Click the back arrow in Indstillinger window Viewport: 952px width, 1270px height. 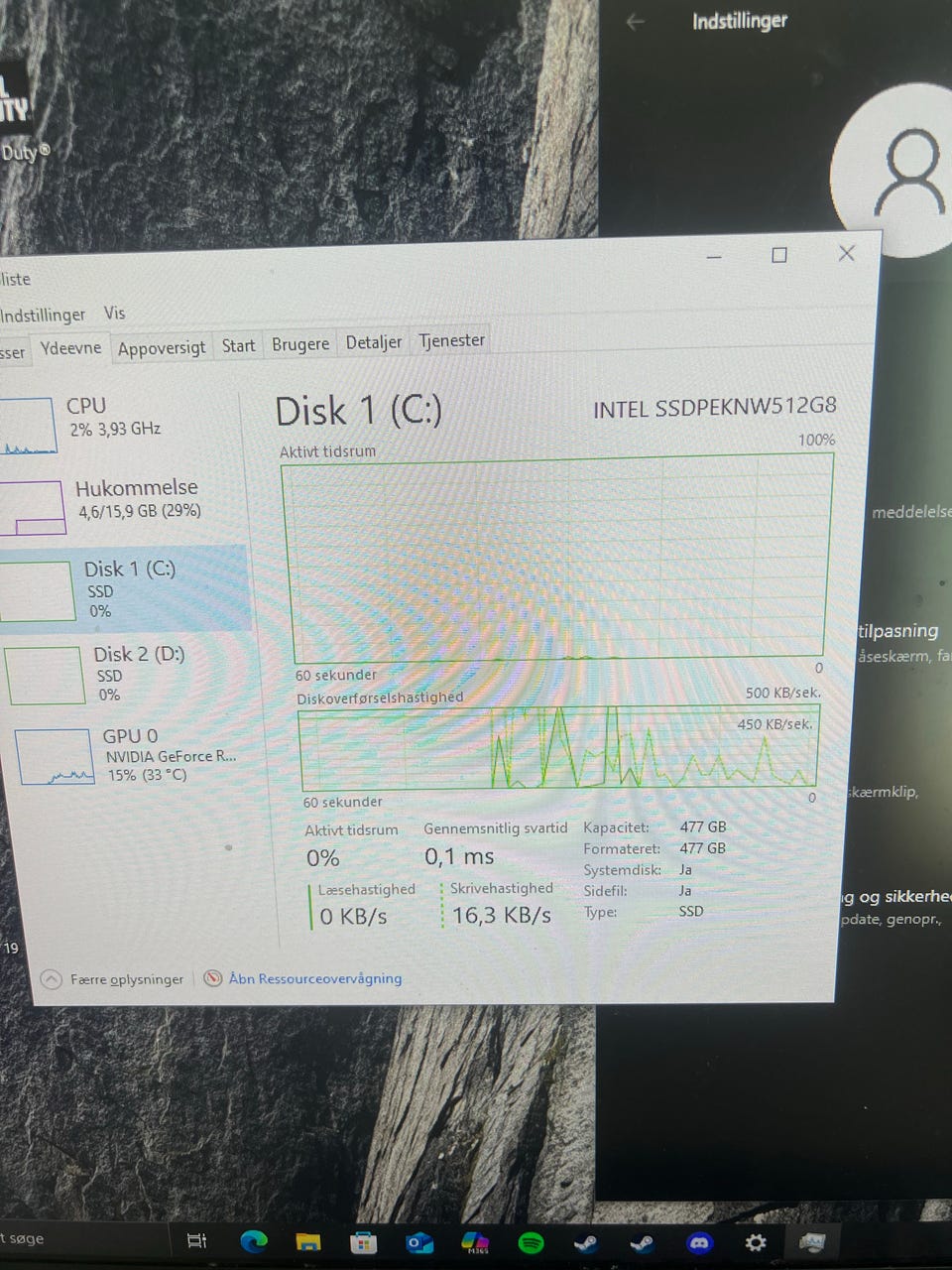tap(636, 22)
